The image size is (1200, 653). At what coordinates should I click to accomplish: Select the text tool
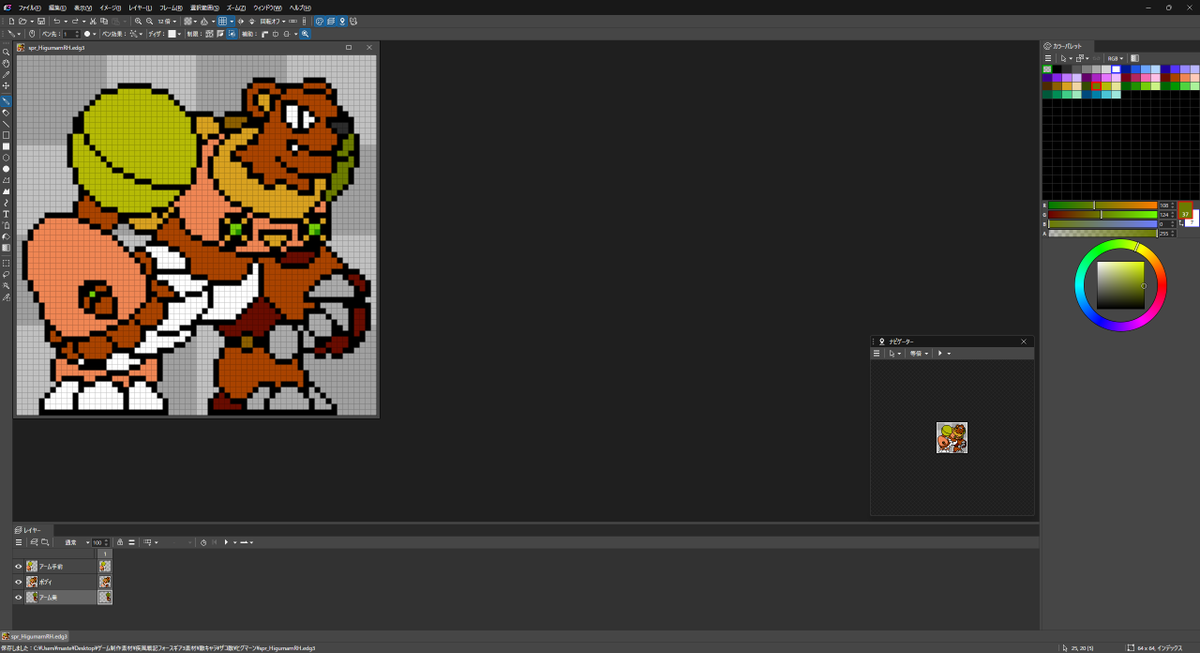coord(6,215)
